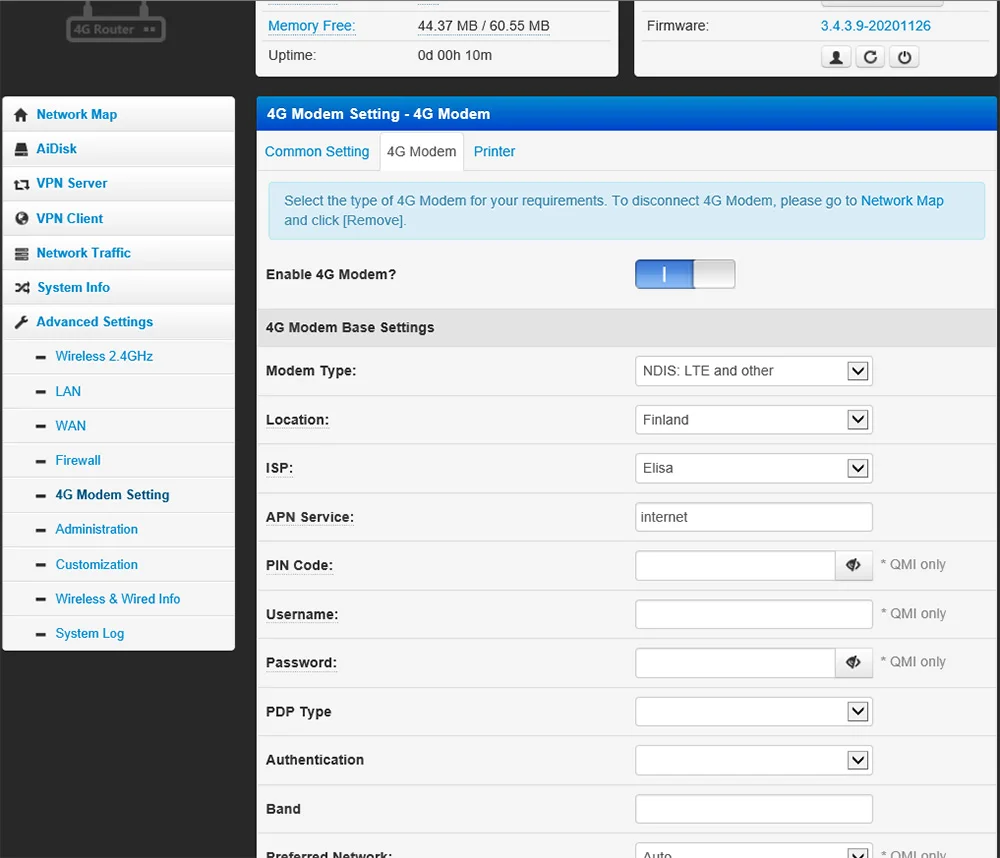Show PIN Code with eye icon
The image size is (1000, 858).
853,565
